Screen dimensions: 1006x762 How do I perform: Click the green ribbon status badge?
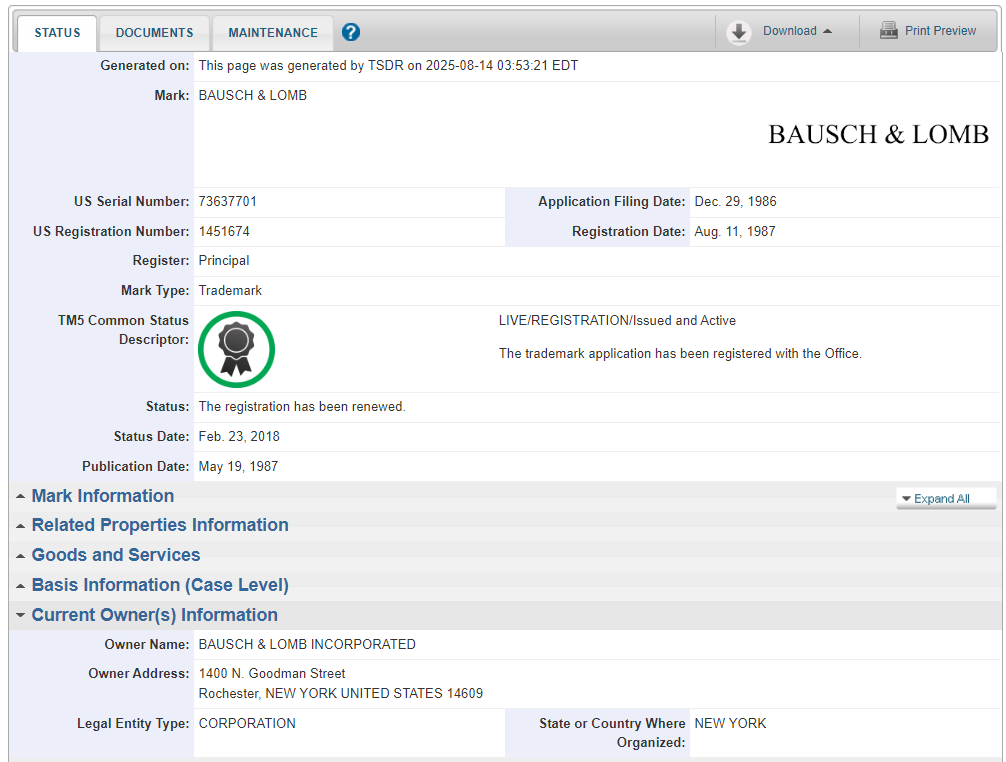click(x=236, y=349)
